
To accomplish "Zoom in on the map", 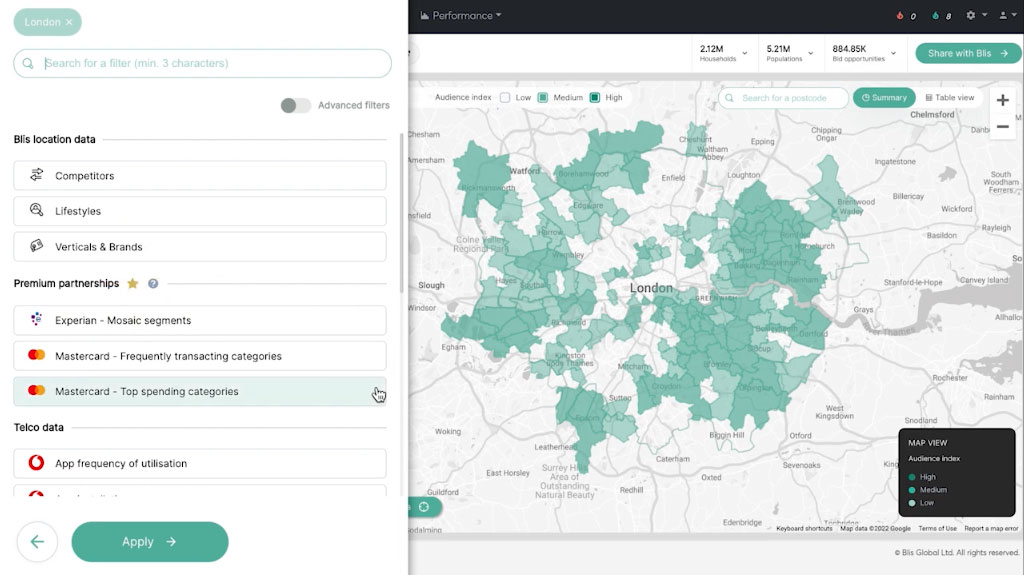I will click(1002, 100).
